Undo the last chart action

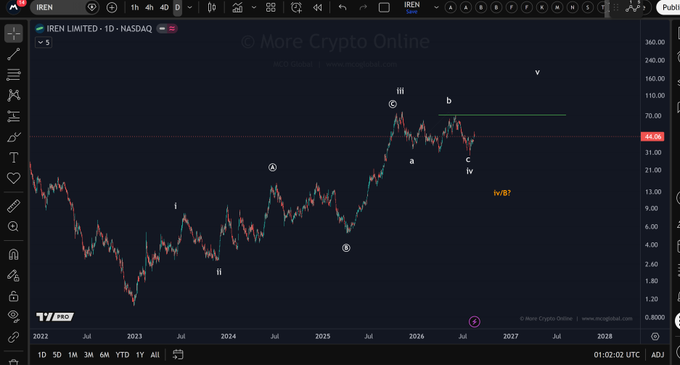click(342, 7)
